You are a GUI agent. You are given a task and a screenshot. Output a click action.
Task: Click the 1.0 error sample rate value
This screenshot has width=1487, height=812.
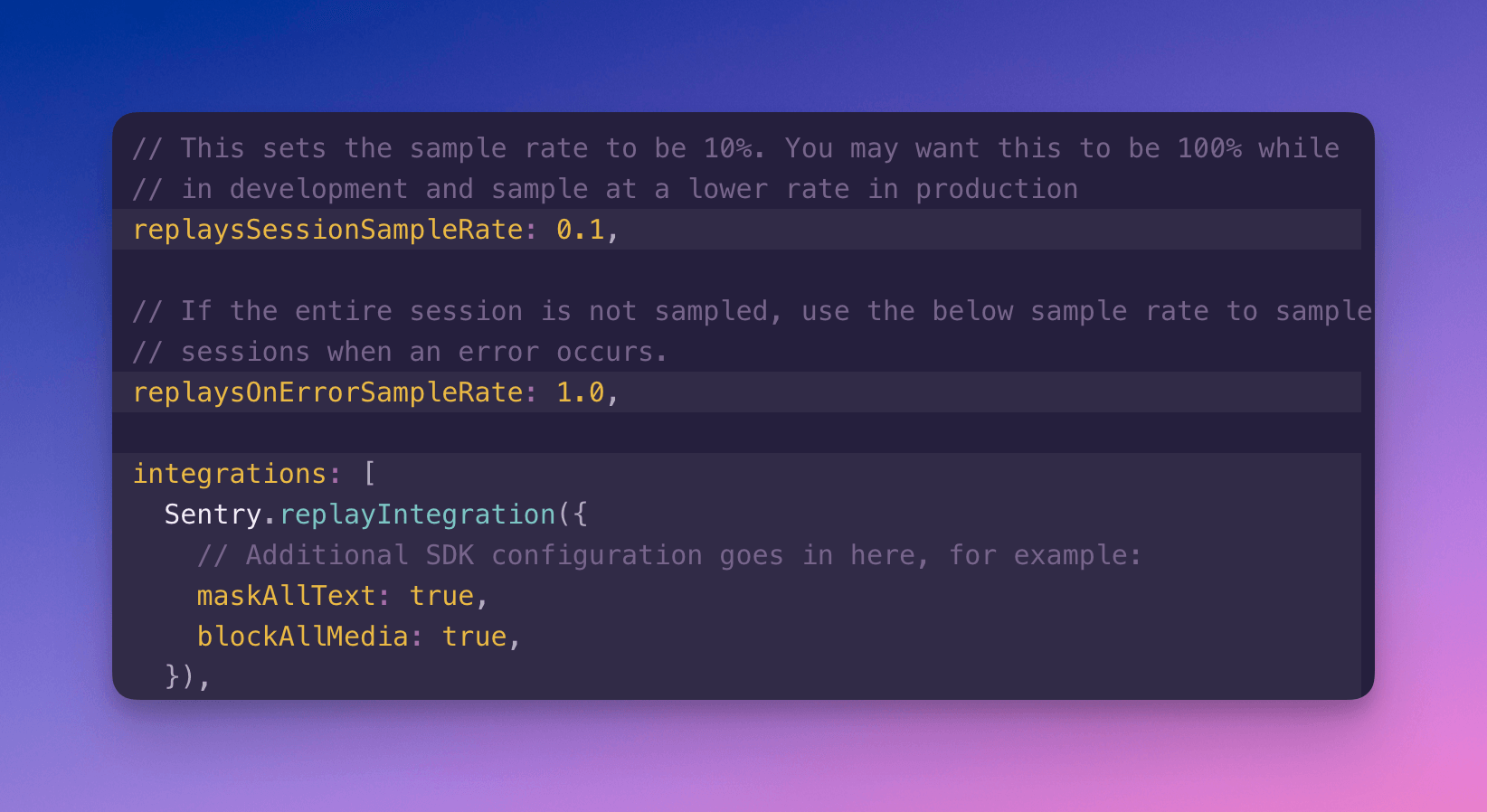[x=580, y=392]
